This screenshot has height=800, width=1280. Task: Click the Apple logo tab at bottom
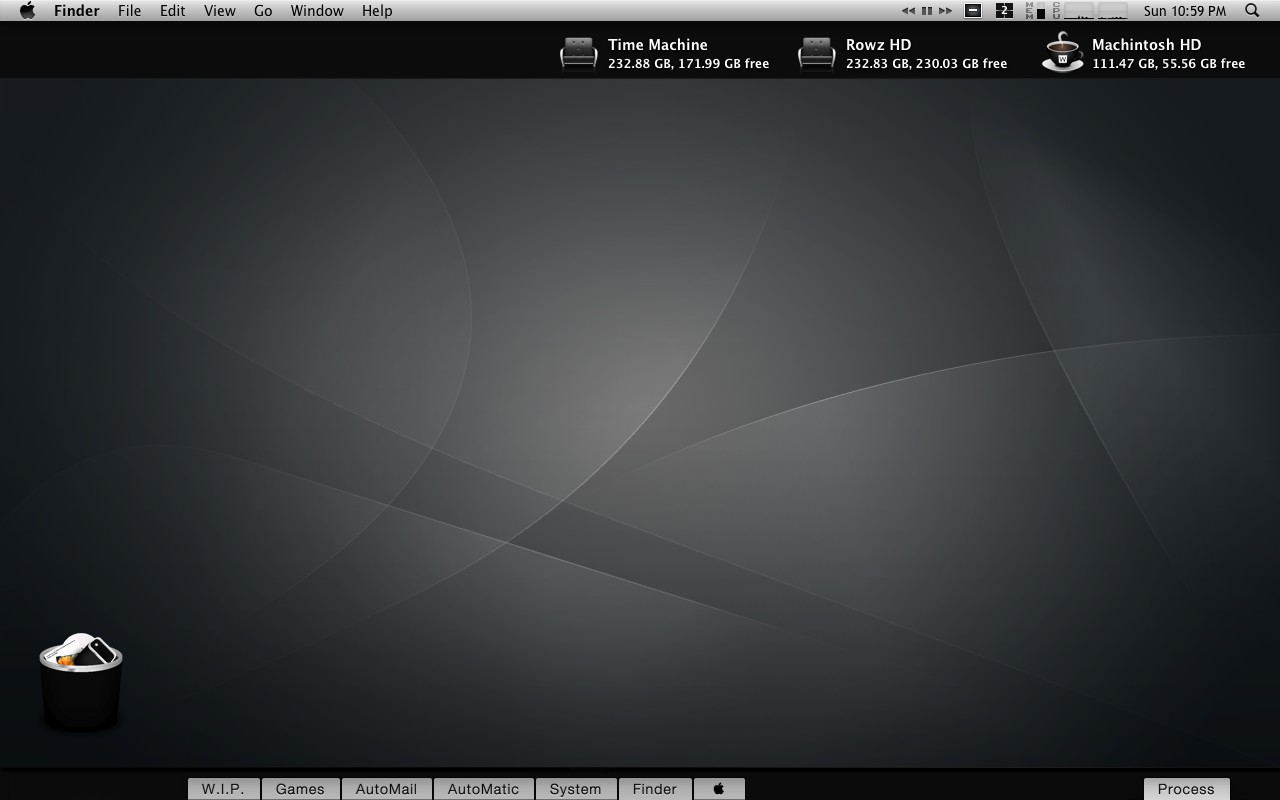[719, 789]
